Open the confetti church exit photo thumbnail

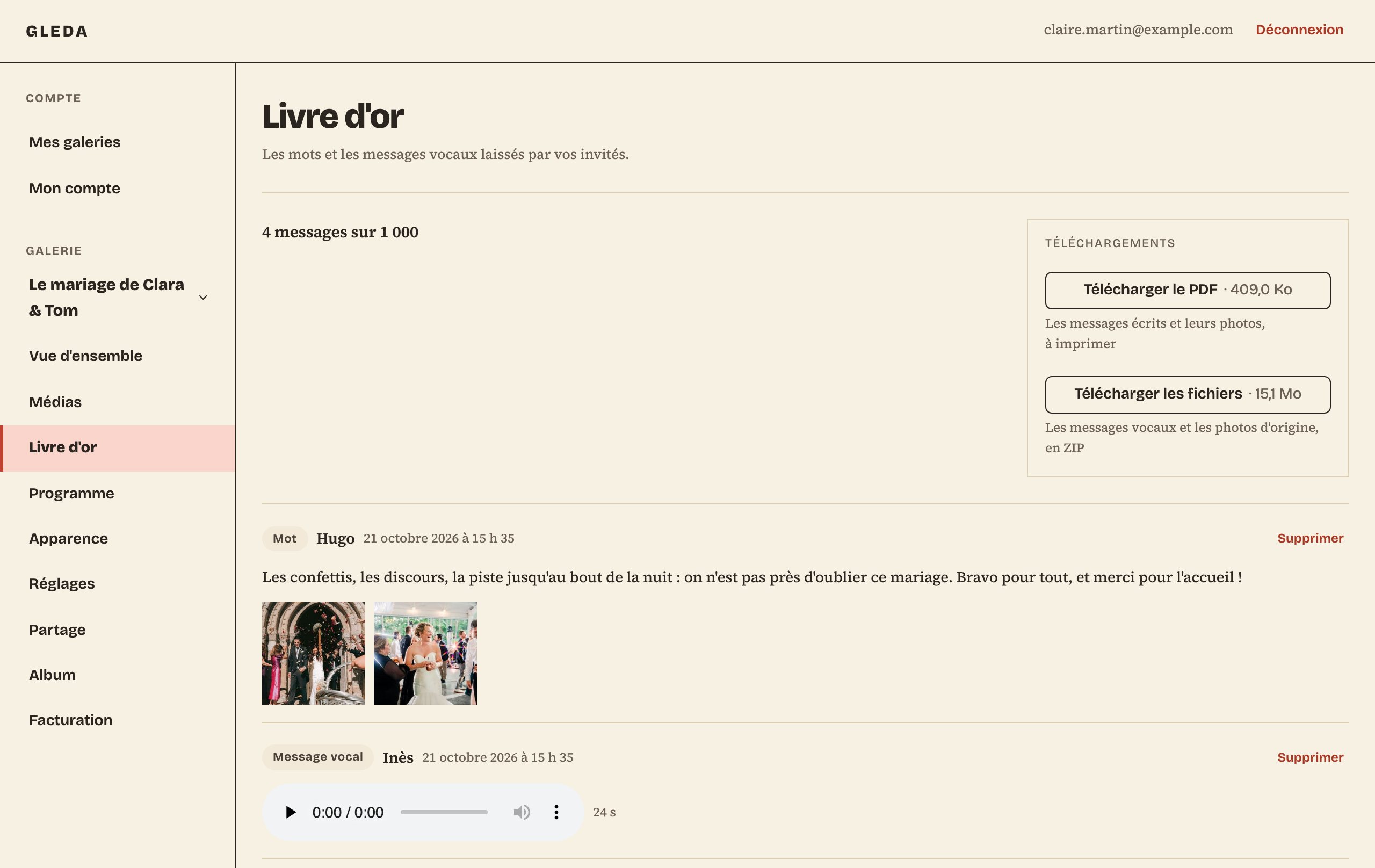pos(314,653)
